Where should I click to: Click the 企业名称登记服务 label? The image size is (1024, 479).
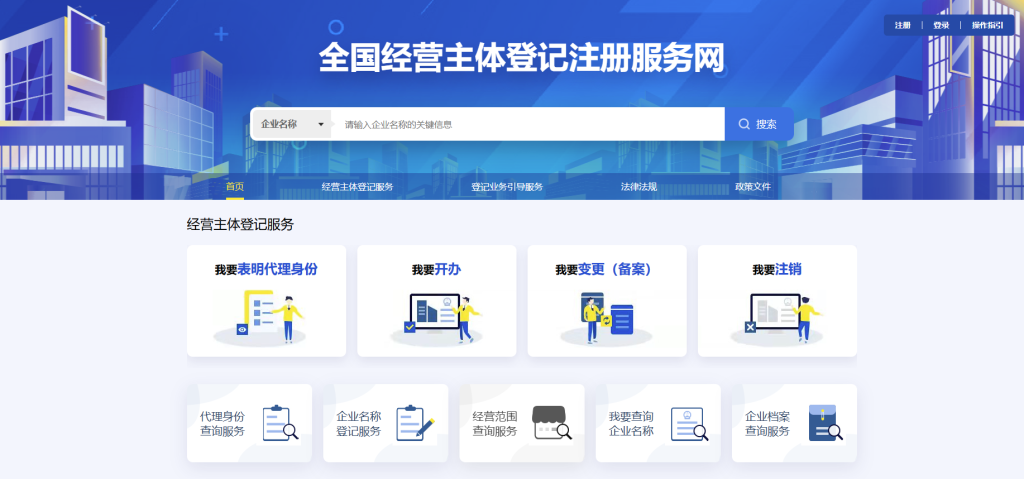pyautogui.click(x=359, y=423)
